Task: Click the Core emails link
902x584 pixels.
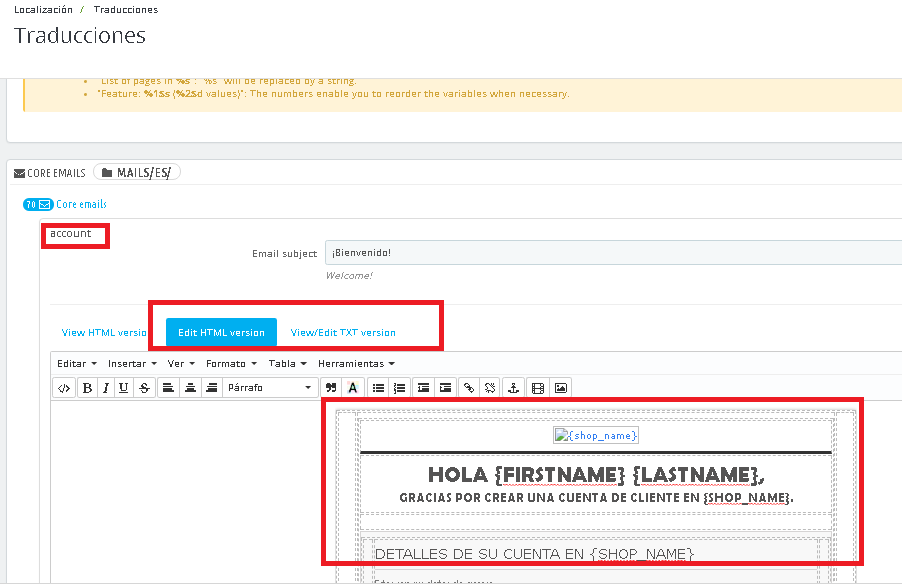Action: (81, 204)
